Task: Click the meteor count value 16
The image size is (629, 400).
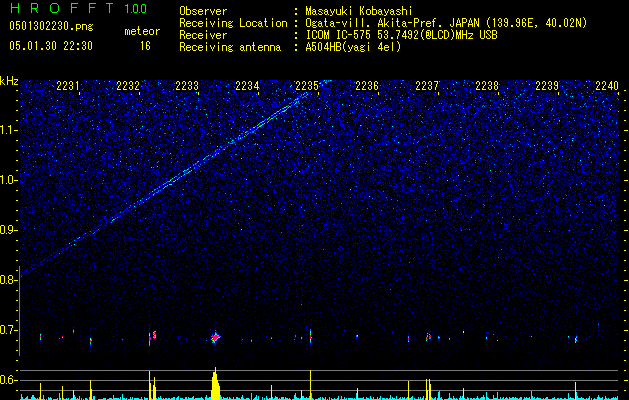Action: (145, 46)
